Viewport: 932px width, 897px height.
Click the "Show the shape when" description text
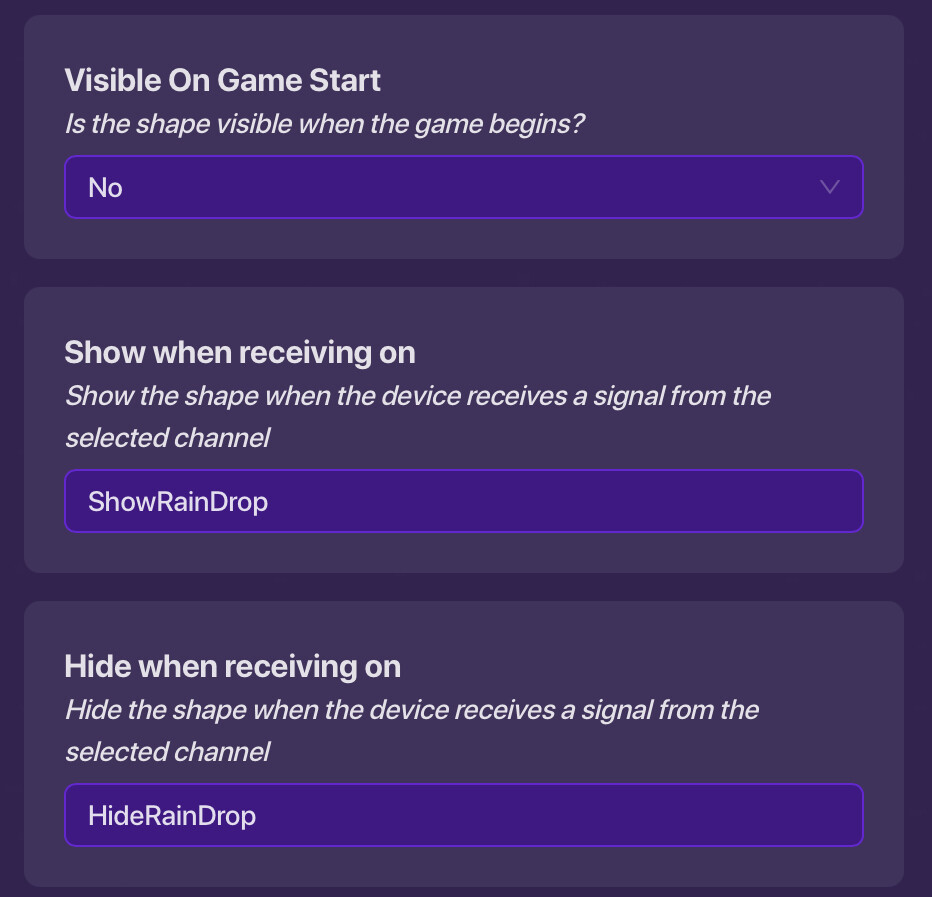(x=417, y=396)
